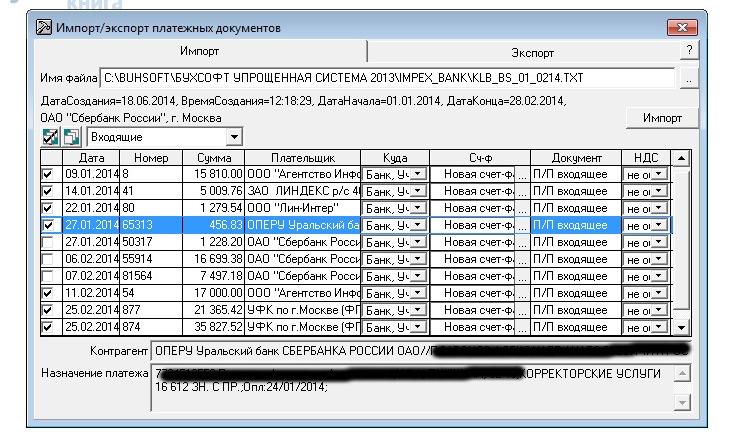The height and width of the screenshot is (440, 733).
Task: Open invoice picker ellipsis in first row
Action: coord(521,175)
